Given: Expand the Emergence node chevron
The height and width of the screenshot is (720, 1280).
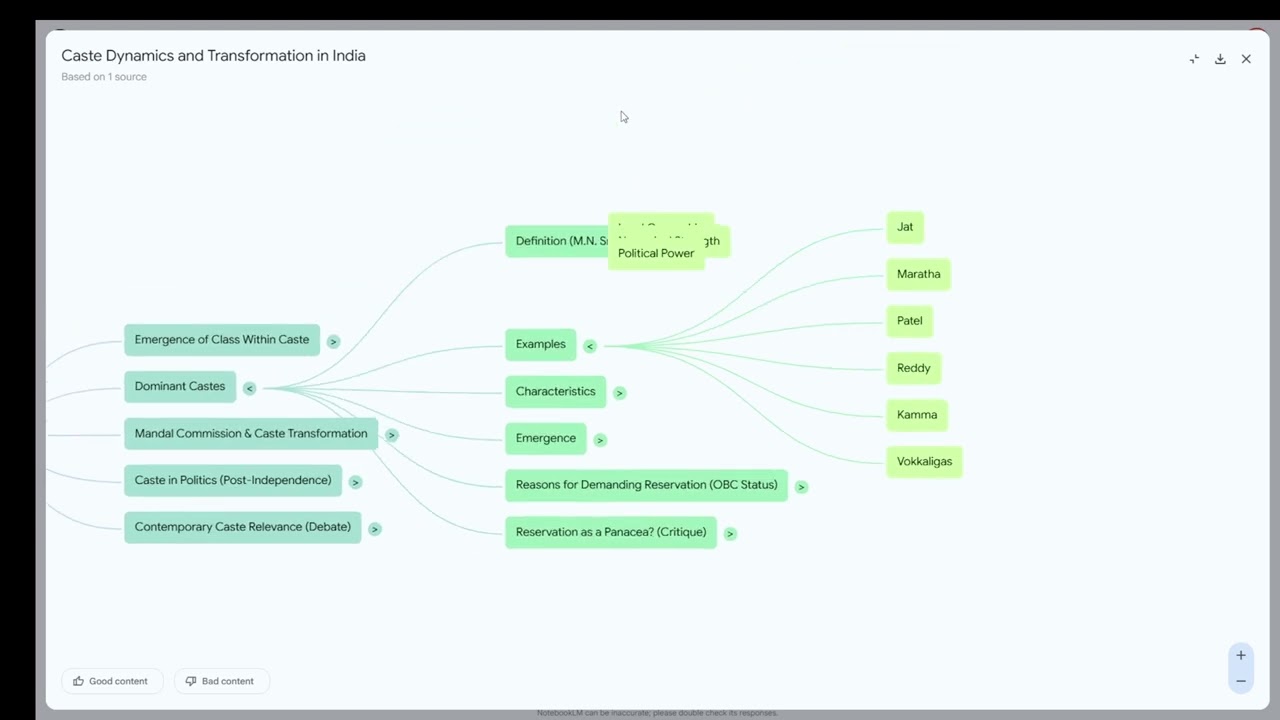Looking at the screenshot, I should pos(600,440).
